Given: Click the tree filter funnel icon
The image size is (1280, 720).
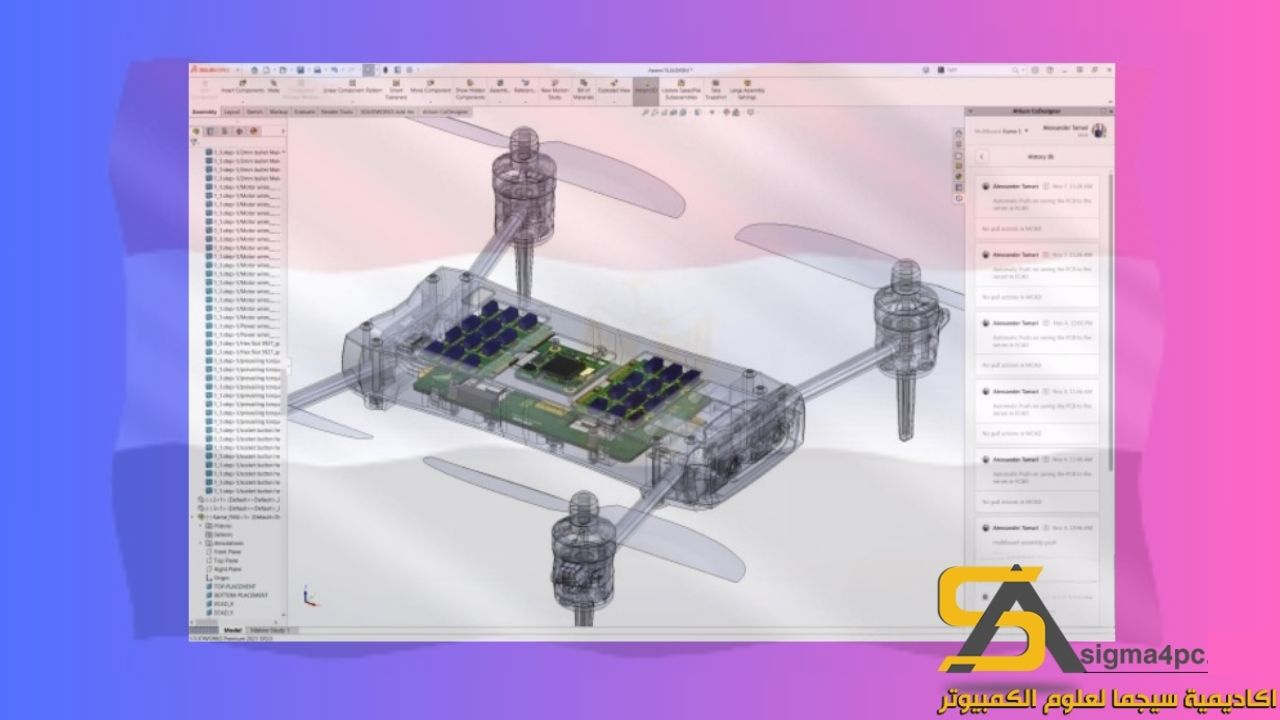Looking at the screenshot, I should (195, 140).
